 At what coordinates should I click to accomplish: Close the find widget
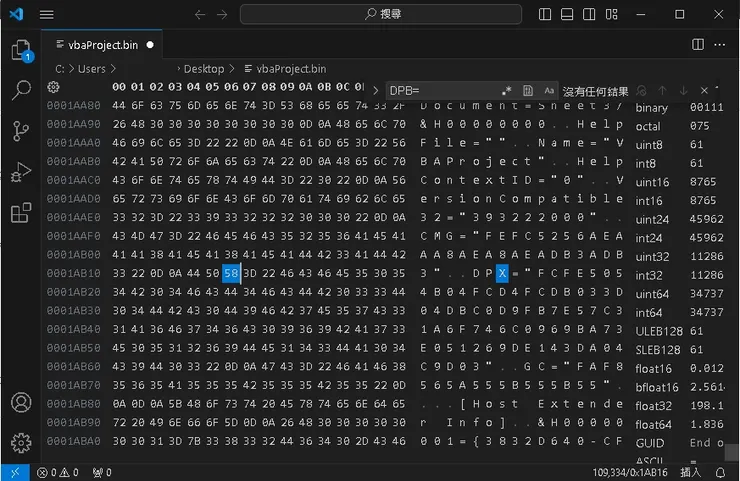[704, 91]
